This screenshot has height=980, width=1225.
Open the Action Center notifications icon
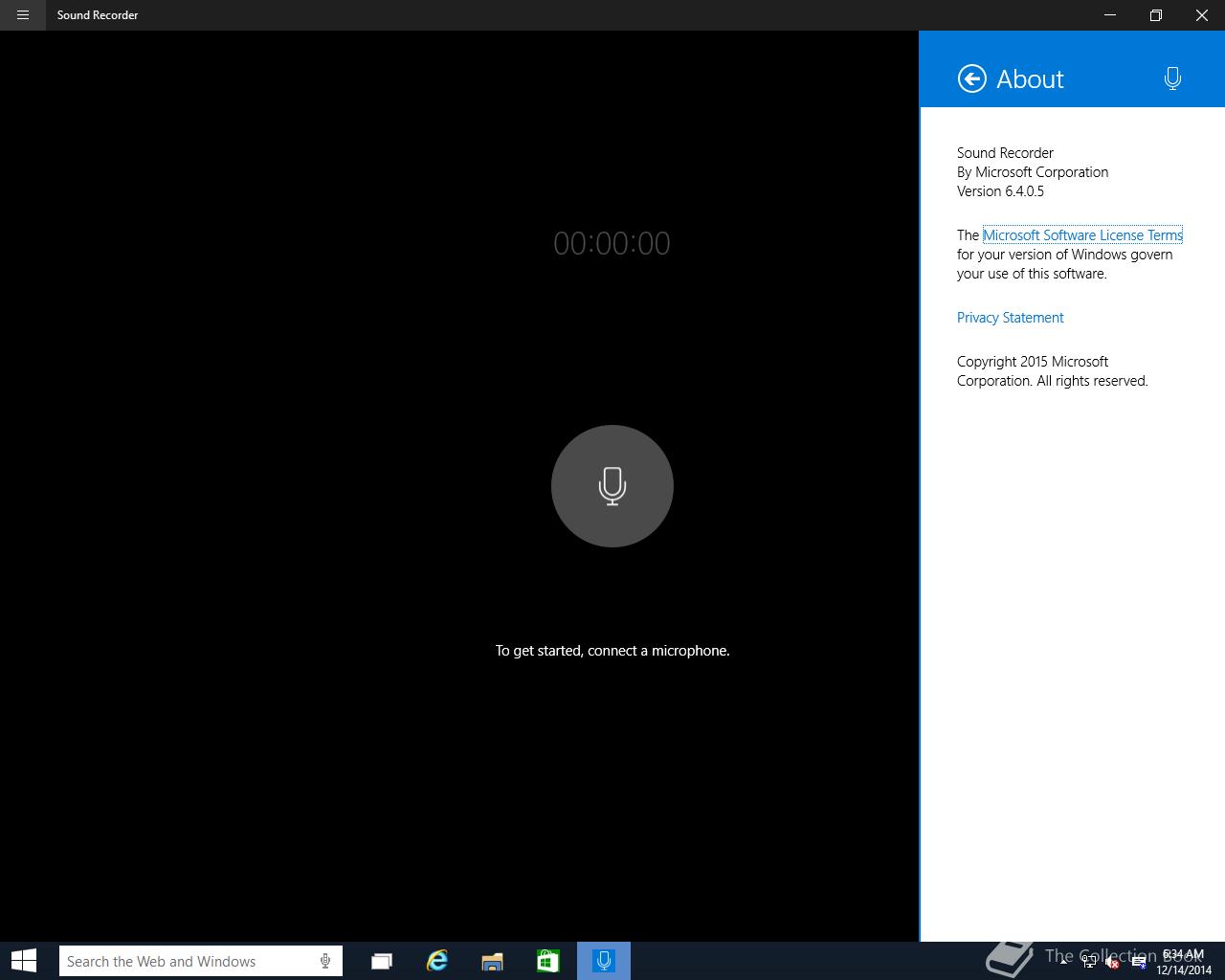(1139, 963)
